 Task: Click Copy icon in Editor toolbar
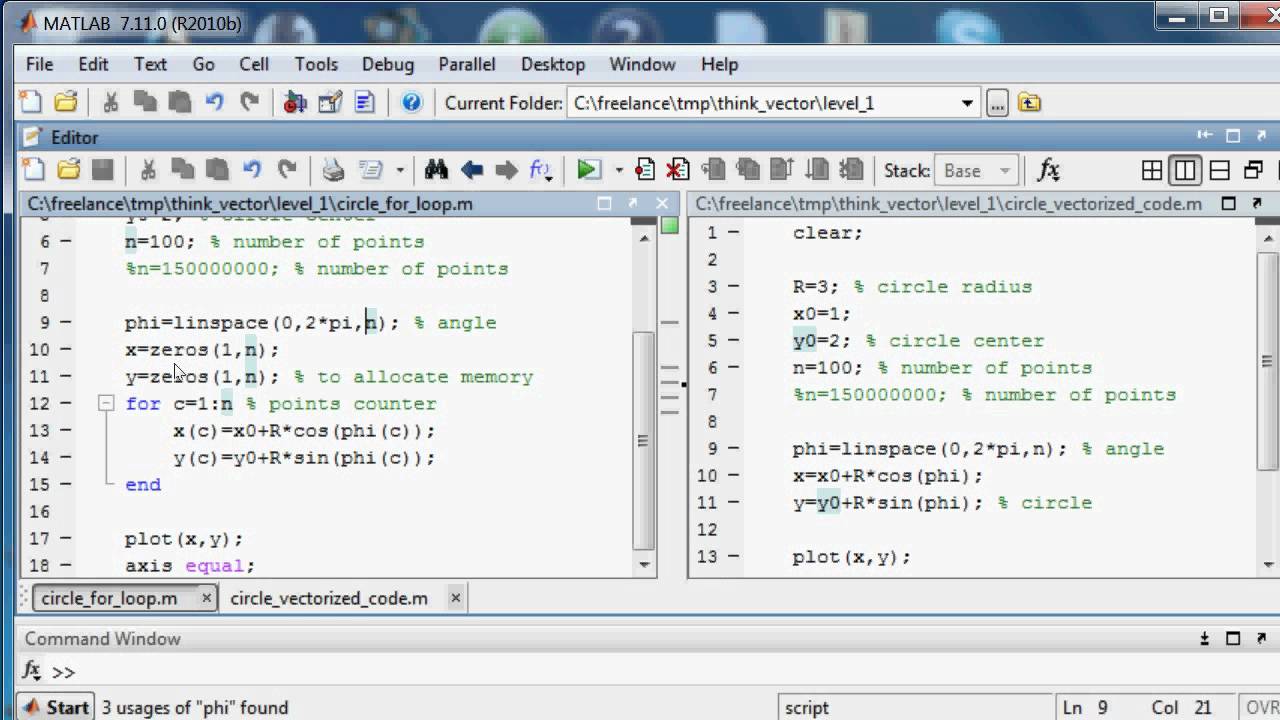pyautogui.click(x=183, y=170)
